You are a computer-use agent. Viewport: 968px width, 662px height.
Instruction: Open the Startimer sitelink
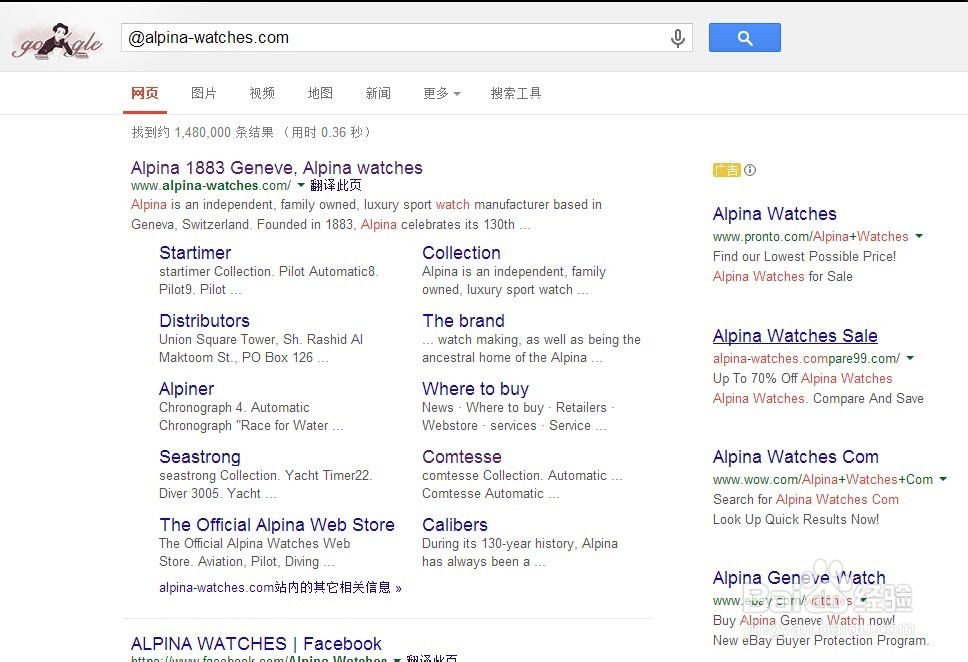(x=195, y=253)
